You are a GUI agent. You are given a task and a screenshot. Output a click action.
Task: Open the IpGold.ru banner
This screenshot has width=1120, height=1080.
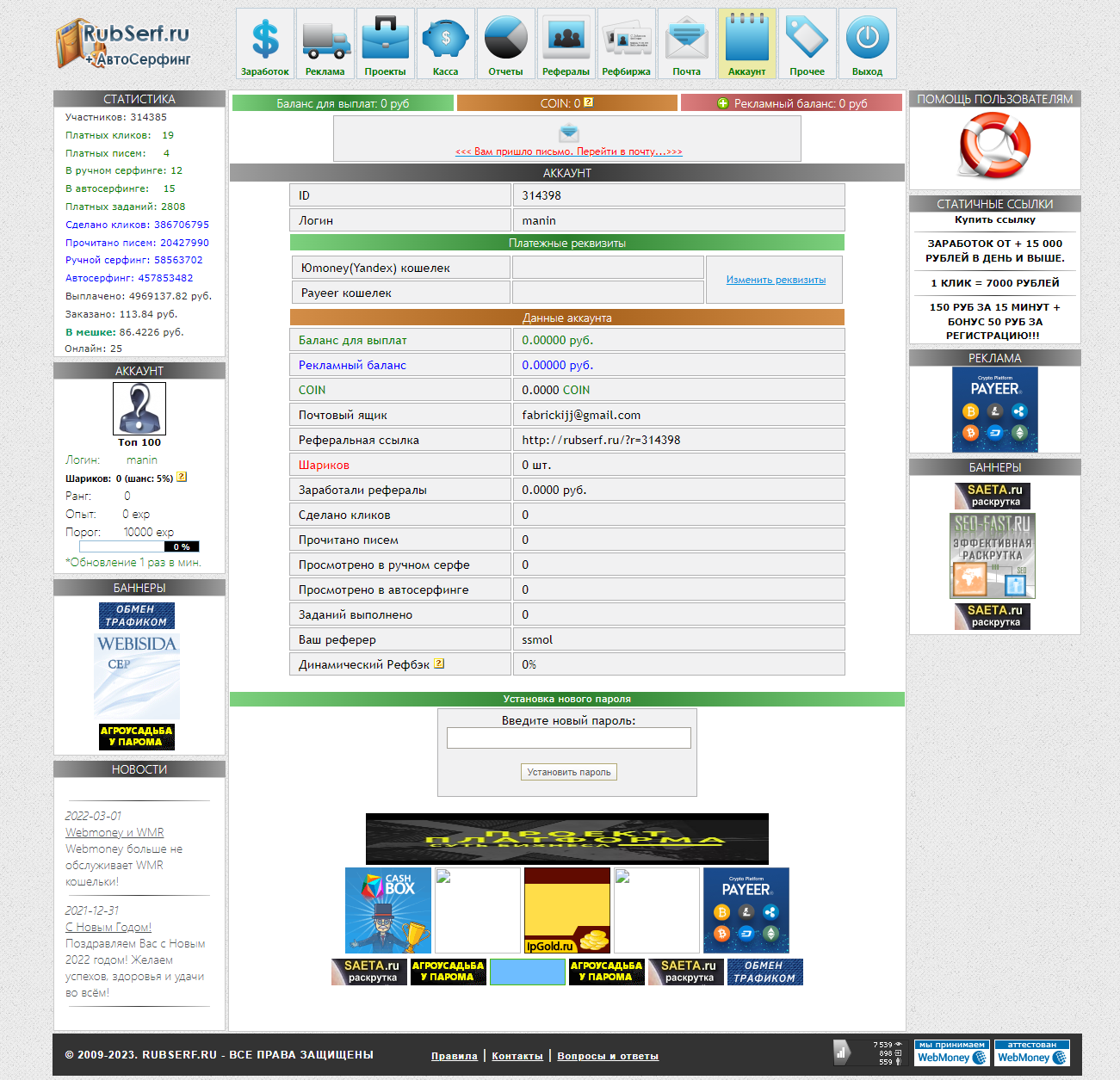click(567, 910)
